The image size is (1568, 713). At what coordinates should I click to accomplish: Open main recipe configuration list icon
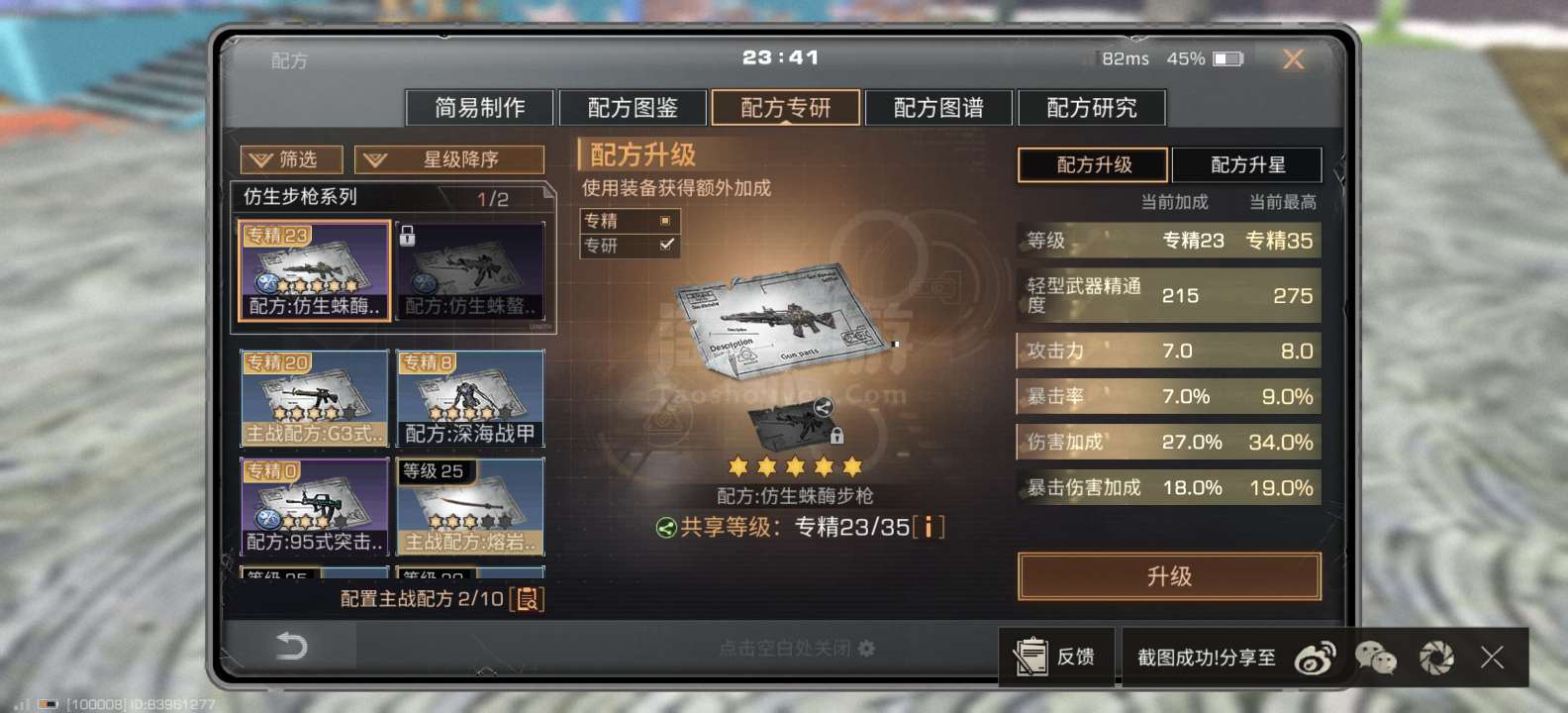tap(527, 598)
